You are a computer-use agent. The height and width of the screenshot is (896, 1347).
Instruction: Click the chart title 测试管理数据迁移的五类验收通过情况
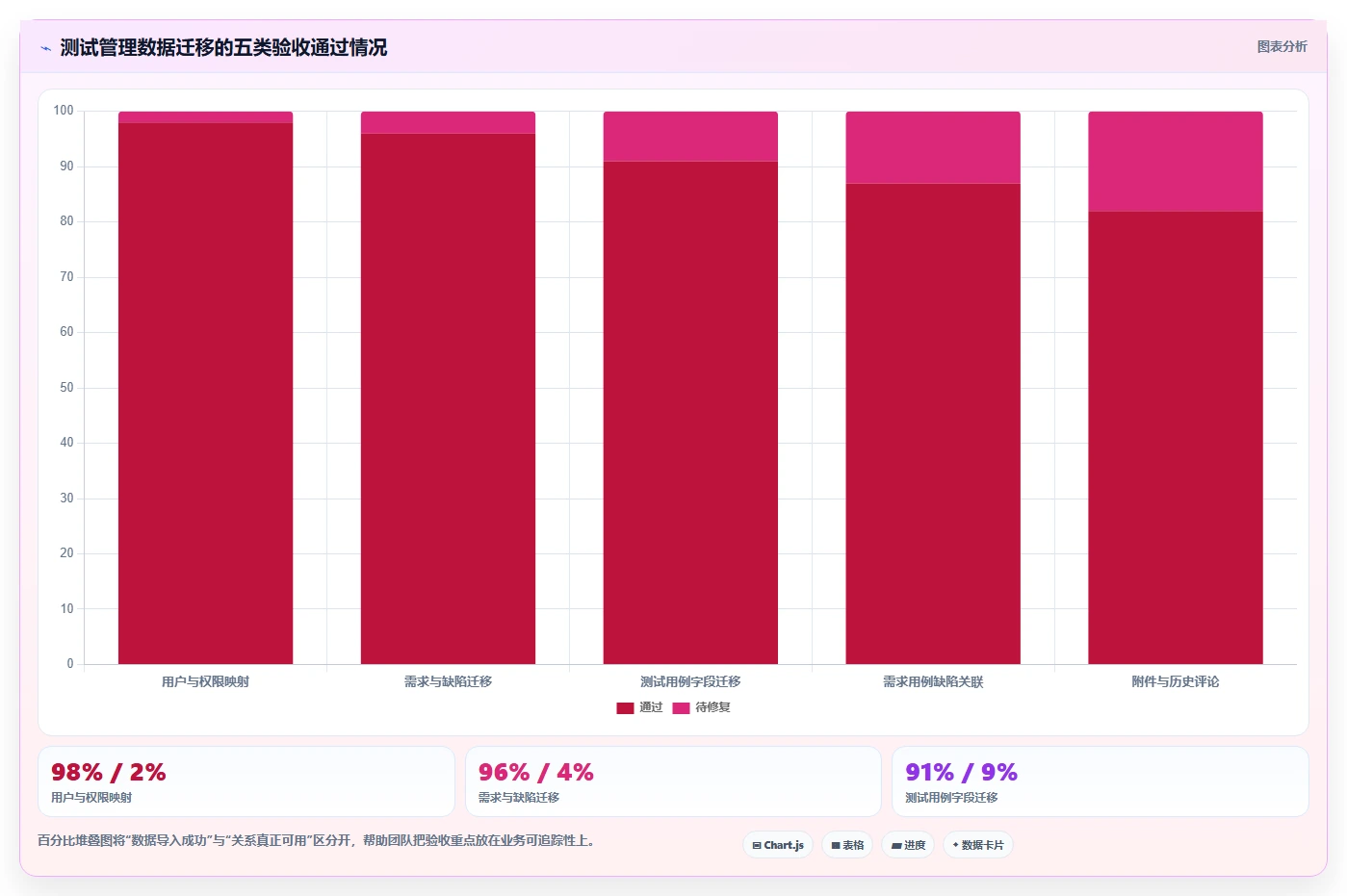point(223,48)
